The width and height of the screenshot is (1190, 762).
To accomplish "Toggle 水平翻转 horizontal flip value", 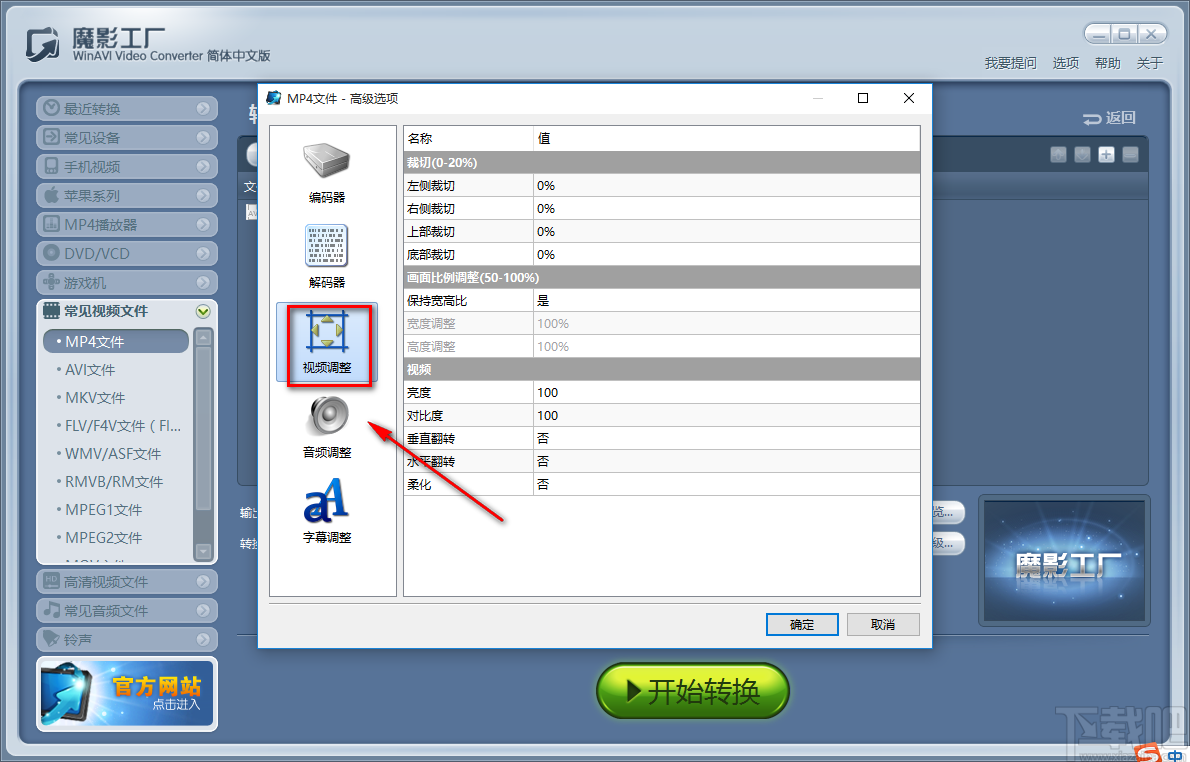I will pyautogui.click(x=726, y=461).
